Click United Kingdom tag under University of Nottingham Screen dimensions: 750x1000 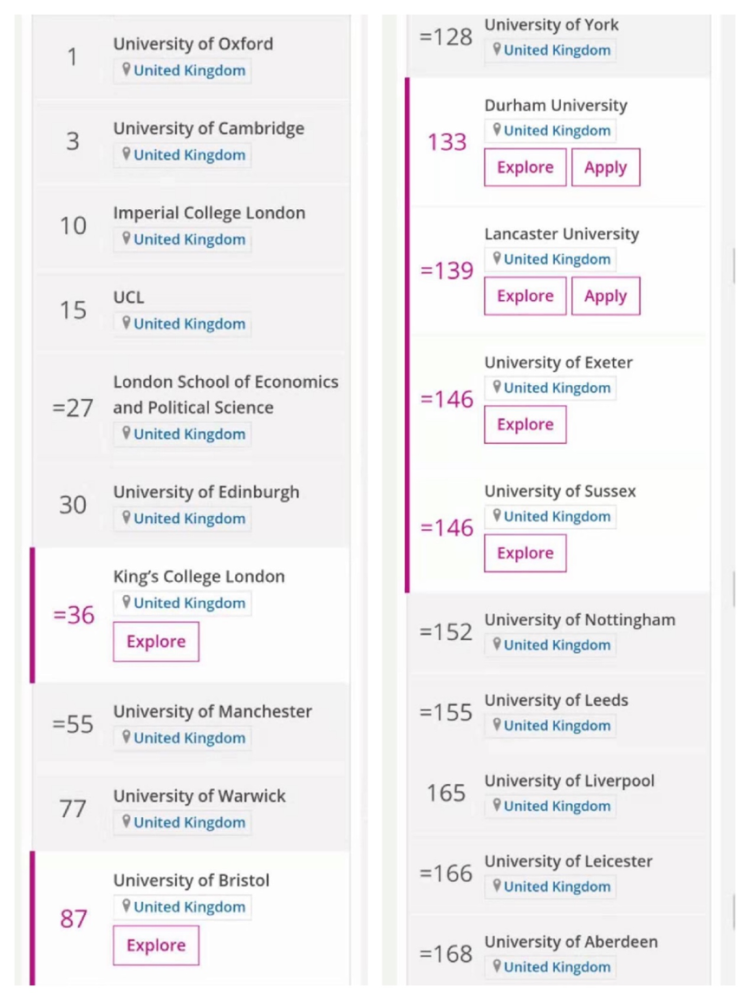(557, 645)
